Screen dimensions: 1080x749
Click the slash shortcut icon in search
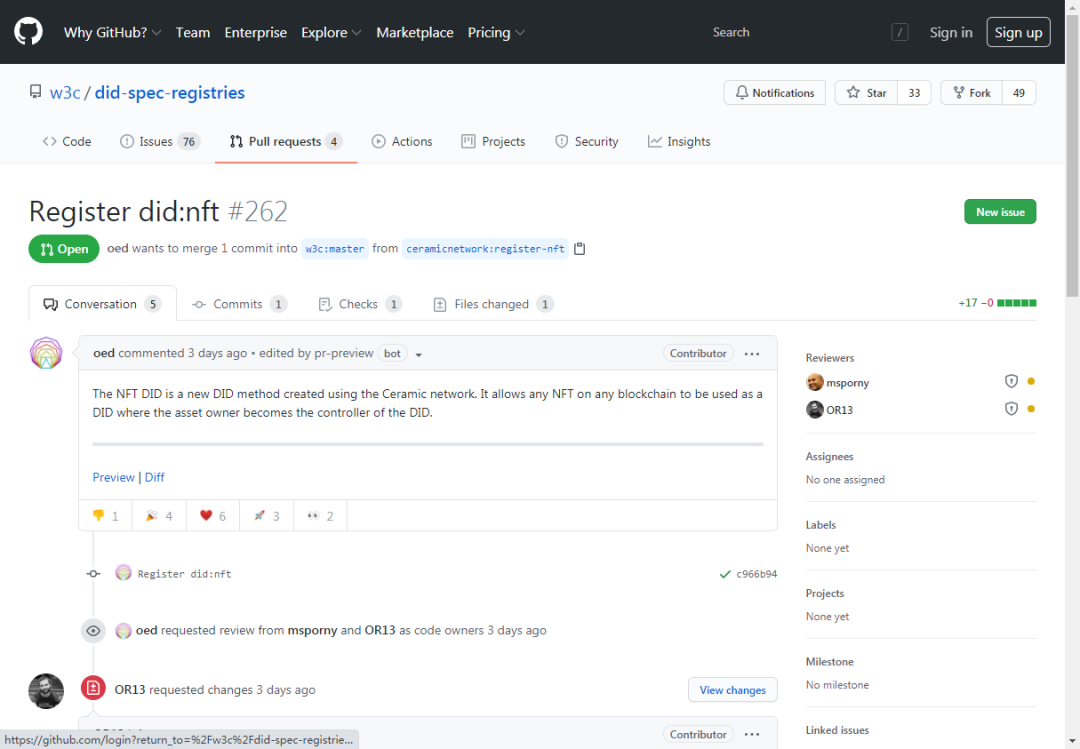tap(900, 32)
